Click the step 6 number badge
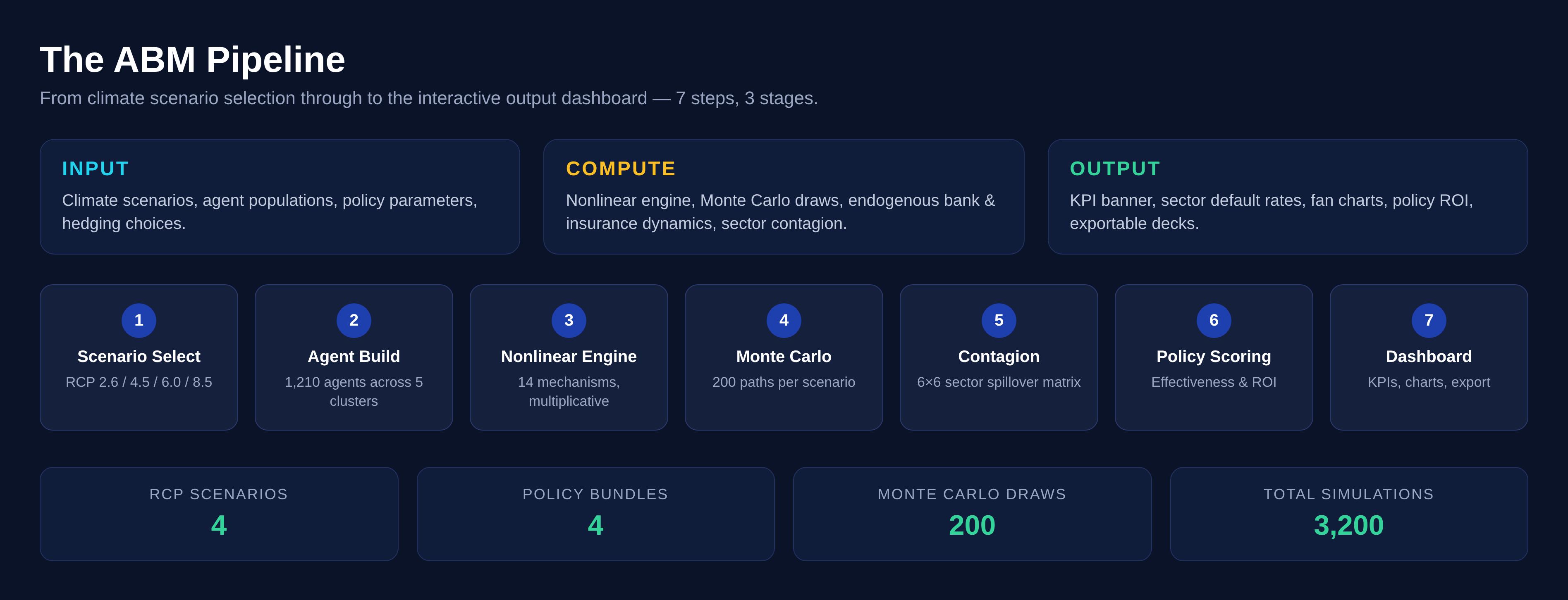Image resolution: width=1568 pixels, height=600 pixels. pyautogui.click(x=1213, y=320)
